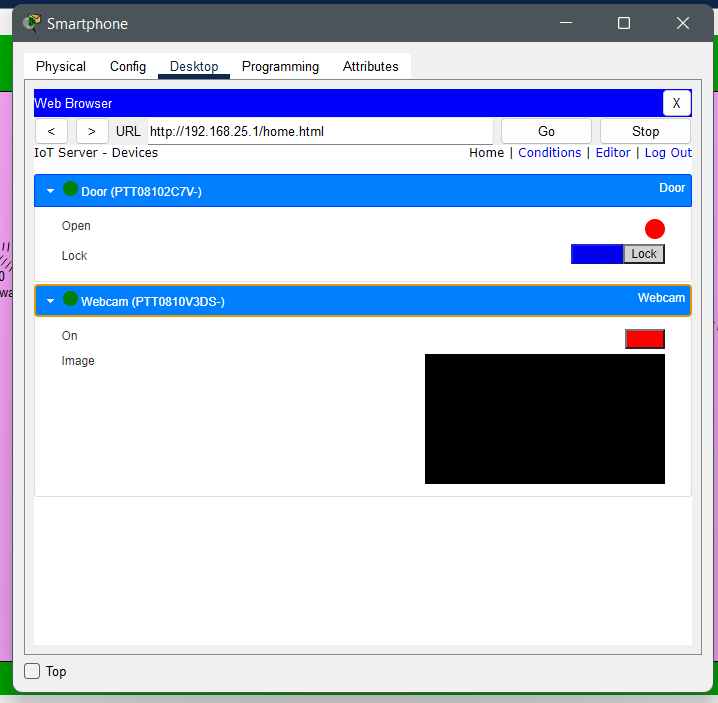Maximize the Smartphone window

pyautogui.click(x=624, y=23)
